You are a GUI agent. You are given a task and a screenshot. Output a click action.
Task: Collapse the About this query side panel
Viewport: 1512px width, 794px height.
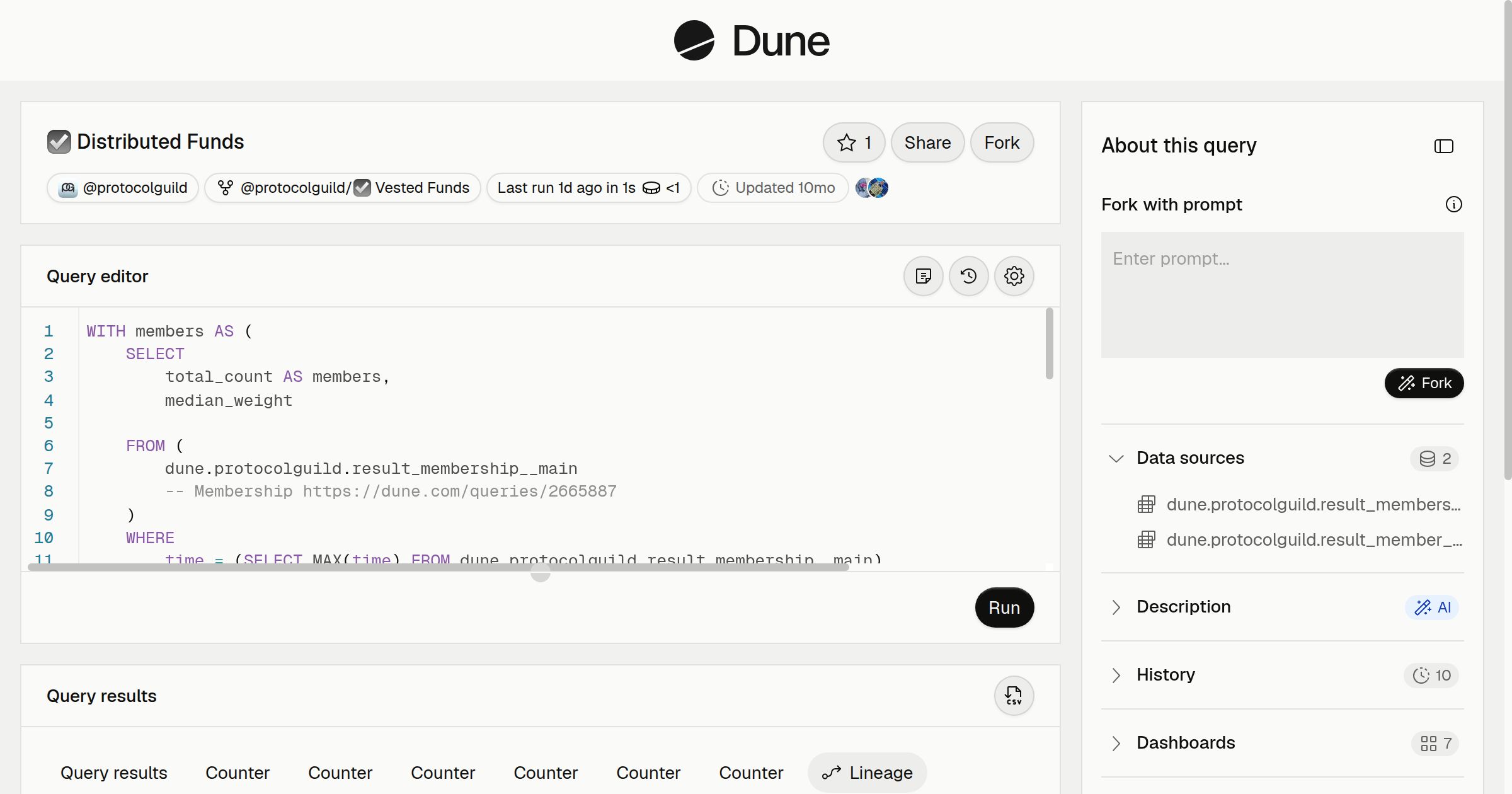[1443, 146]
